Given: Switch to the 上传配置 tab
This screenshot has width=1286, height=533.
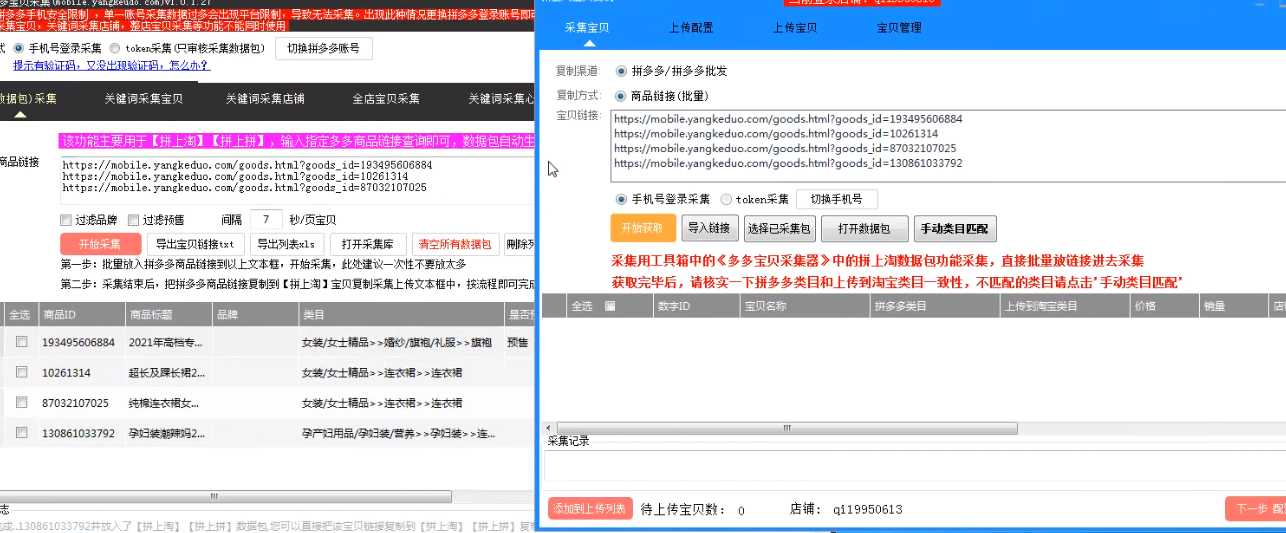Looking at the screenshot, I should click(x=691, y=28).
